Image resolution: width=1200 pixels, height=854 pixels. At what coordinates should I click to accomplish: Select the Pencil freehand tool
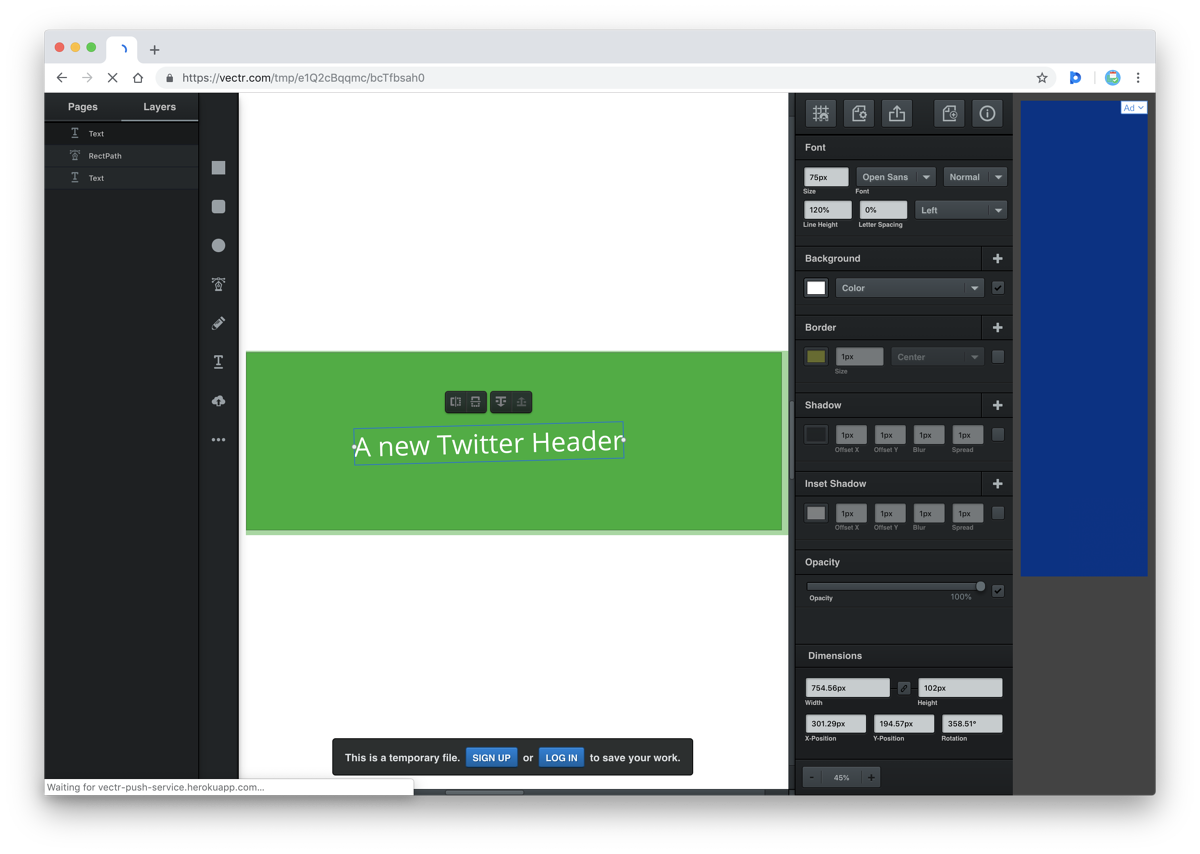[218, 323]
